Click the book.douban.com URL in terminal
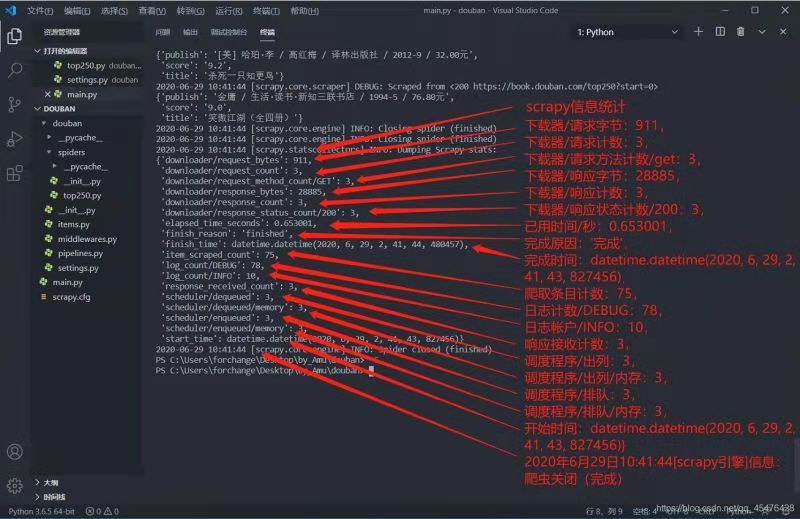 pyautogui.click(x=554, y=87)
